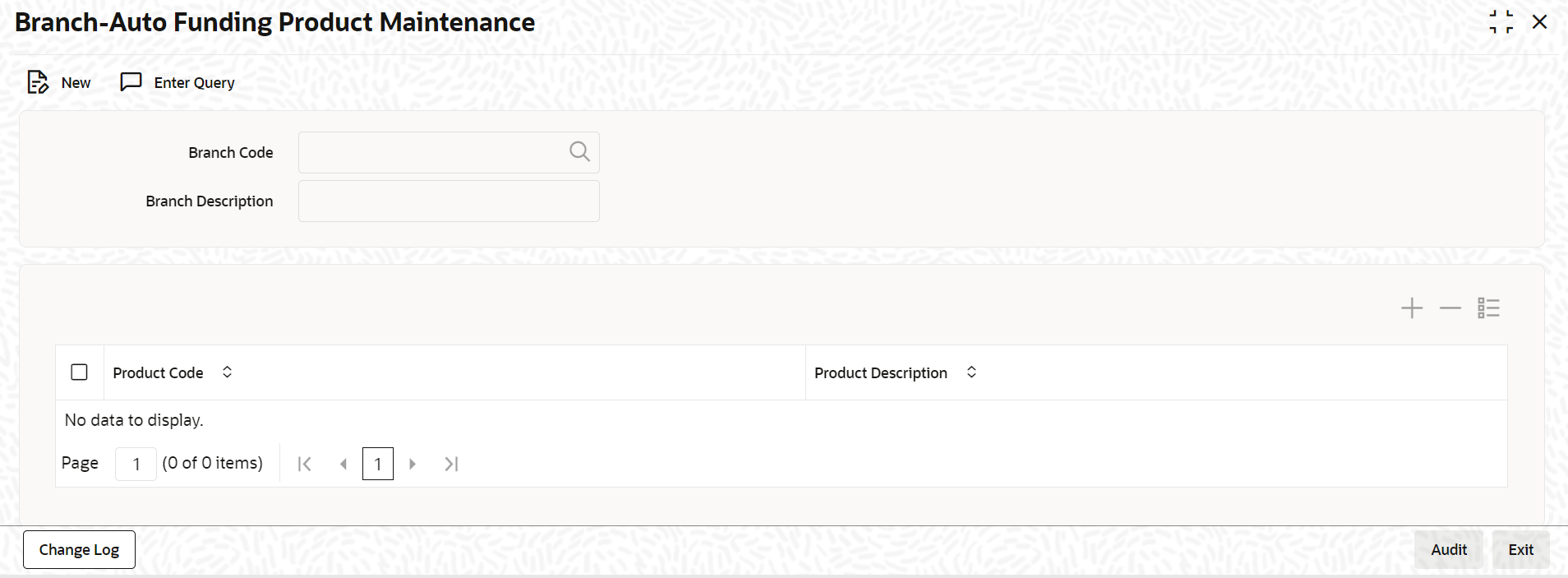
Task: Tick the select-all checkbox in table header
Action: coord(80,372)
